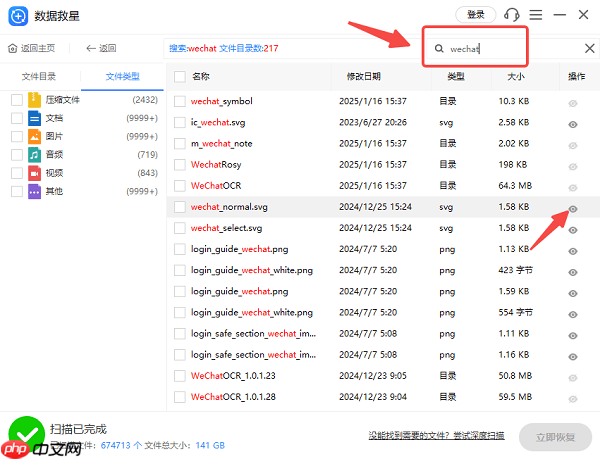Click the 搜索:wechat 文件目录数:217 result text
600x459 pixels.
(x=224, y=48)
